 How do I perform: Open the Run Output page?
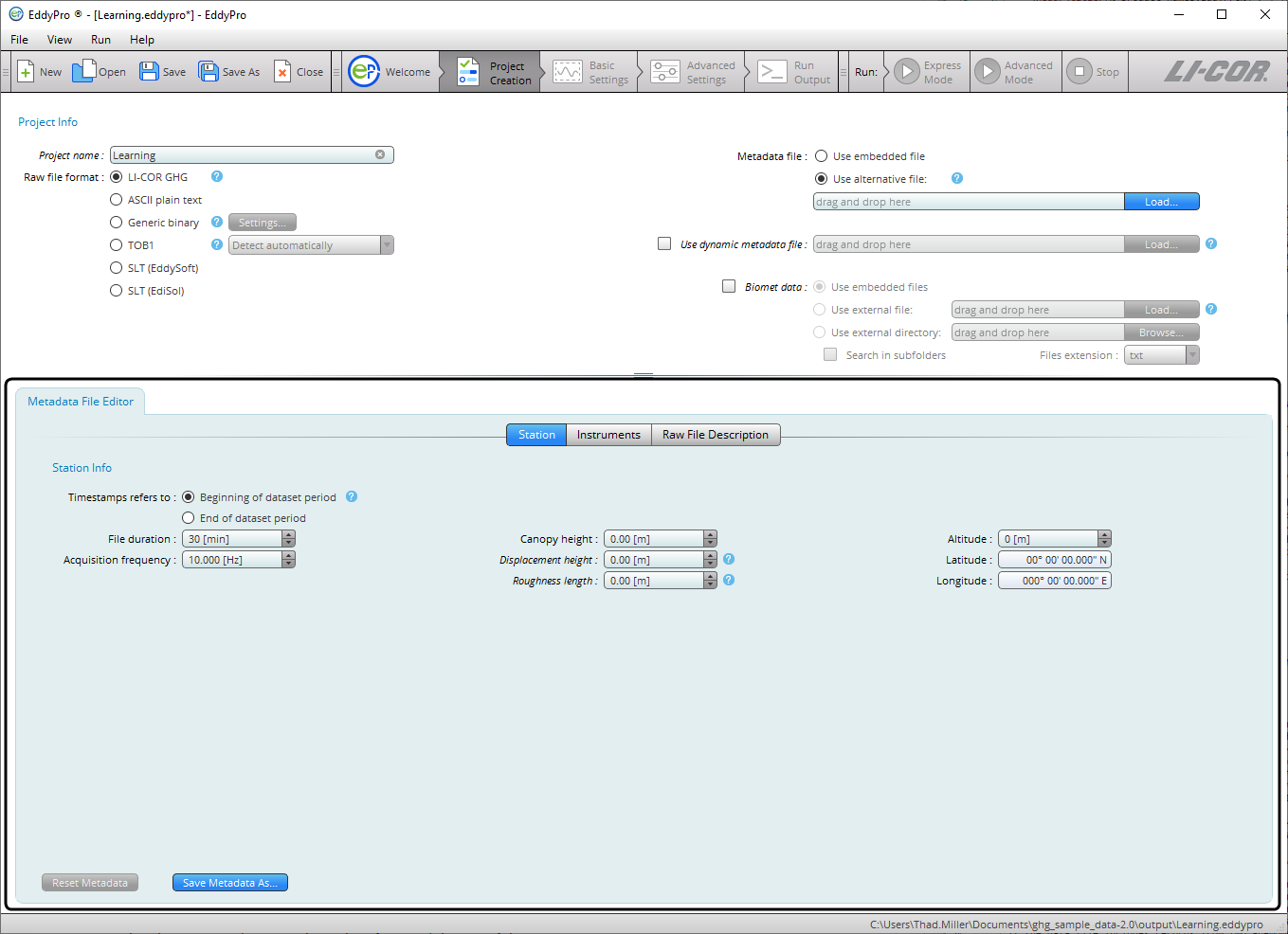(795, 72)
